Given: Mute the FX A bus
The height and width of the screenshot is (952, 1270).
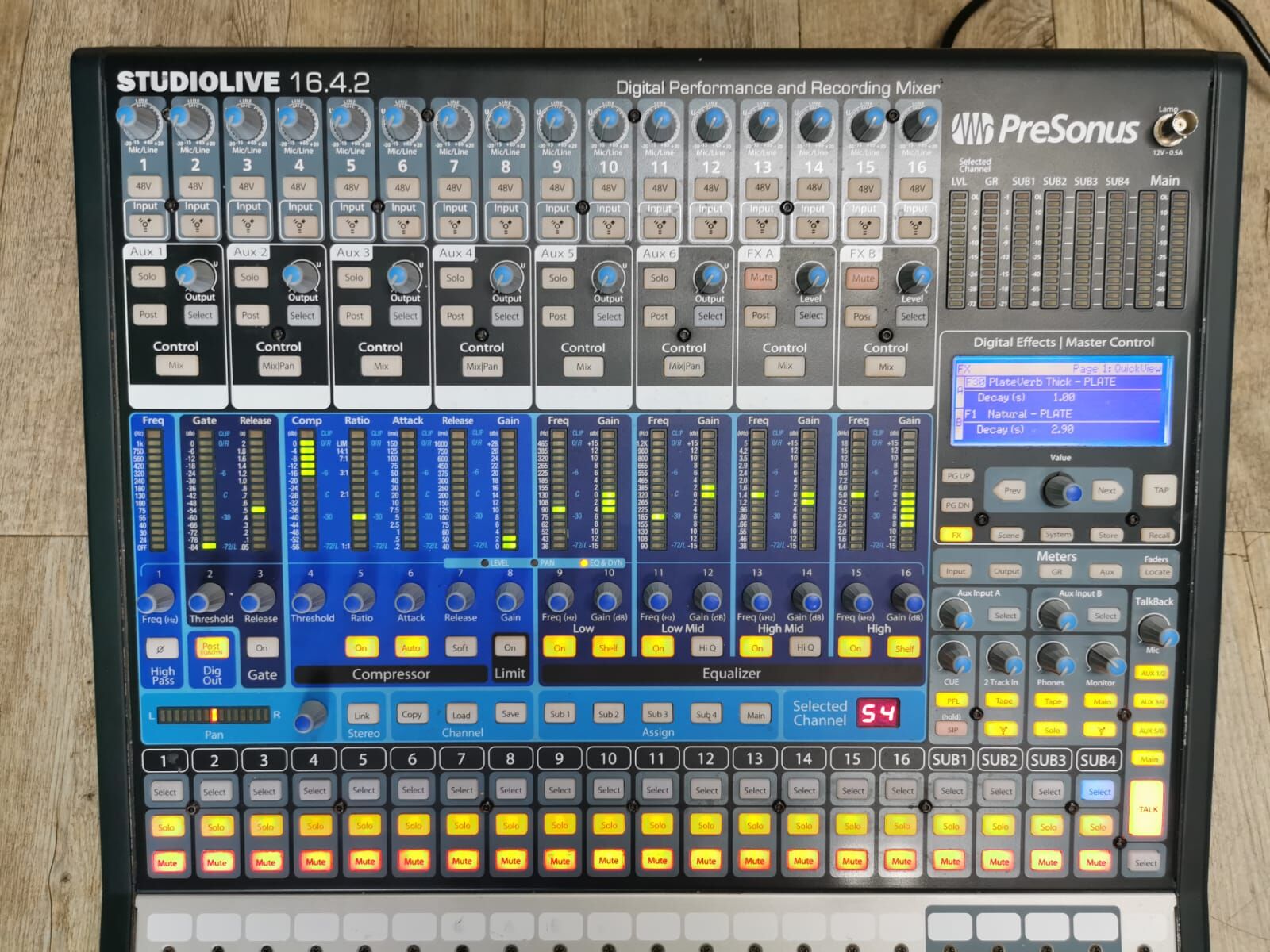Looking at the screenshot, I should point(761,278).
